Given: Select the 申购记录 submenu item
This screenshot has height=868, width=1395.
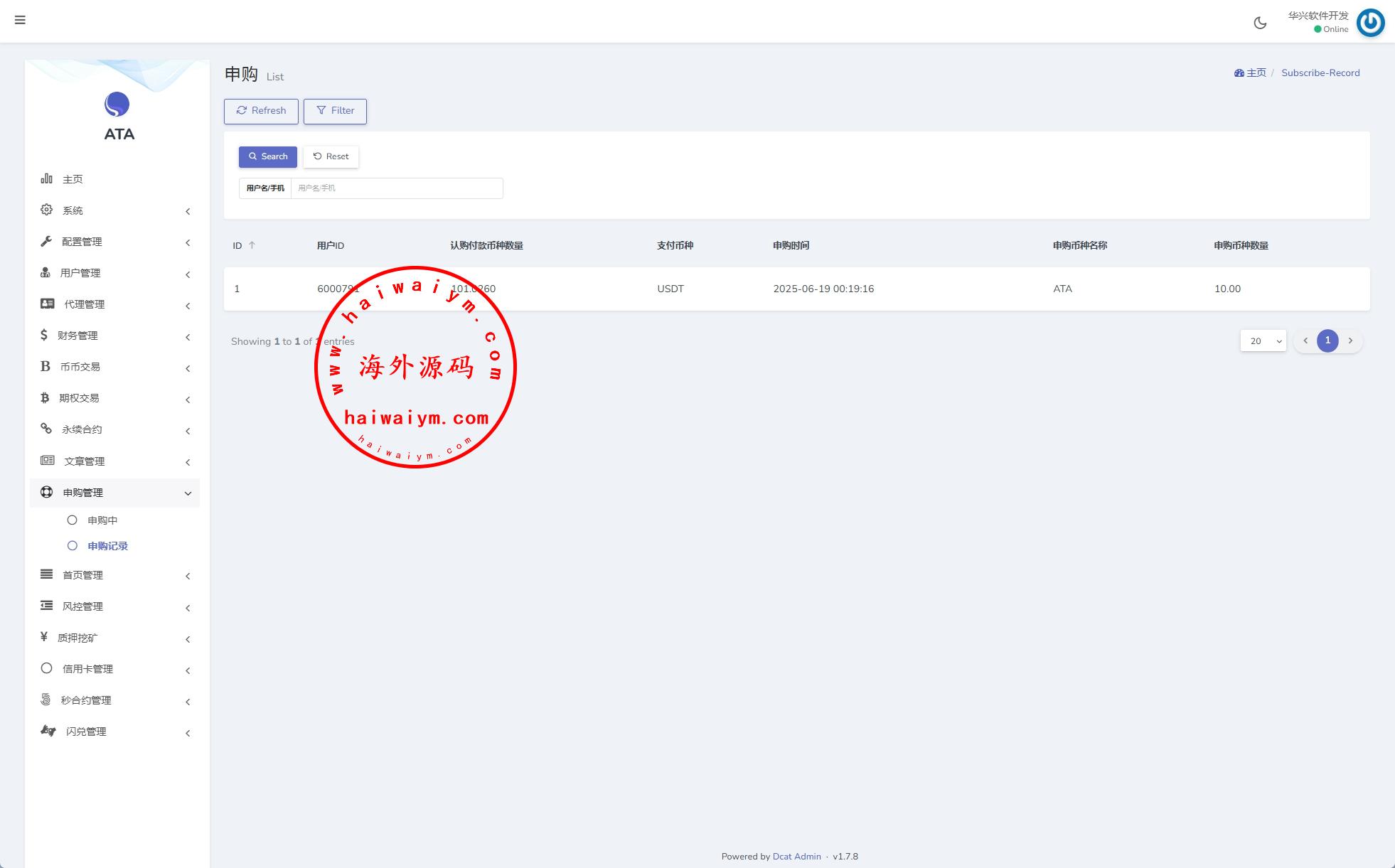Looking at the screenshot, I should coord(107,546).
